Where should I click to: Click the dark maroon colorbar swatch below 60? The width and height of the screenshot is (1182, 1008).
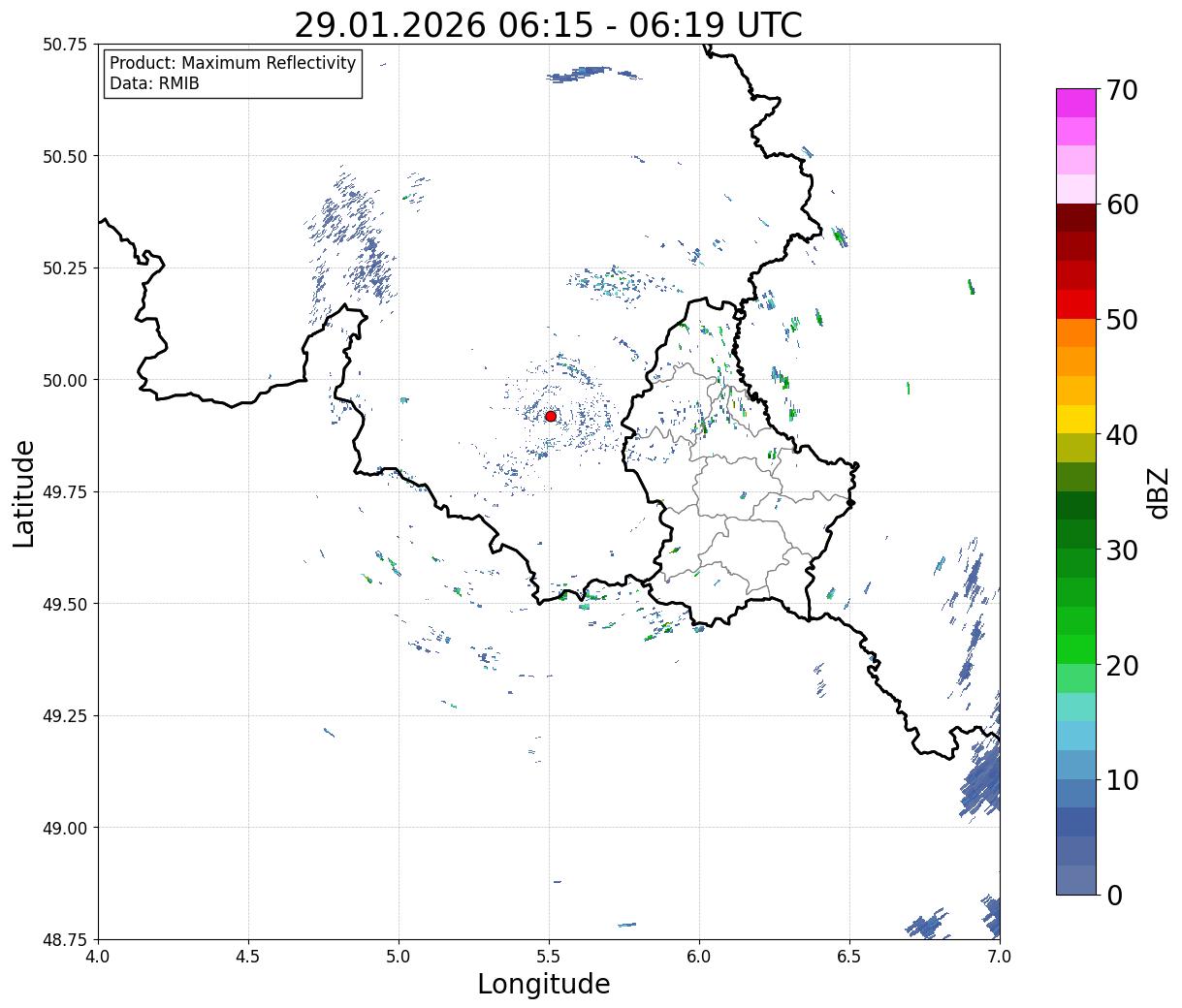pyautogui.click(x=1076, y=218)
